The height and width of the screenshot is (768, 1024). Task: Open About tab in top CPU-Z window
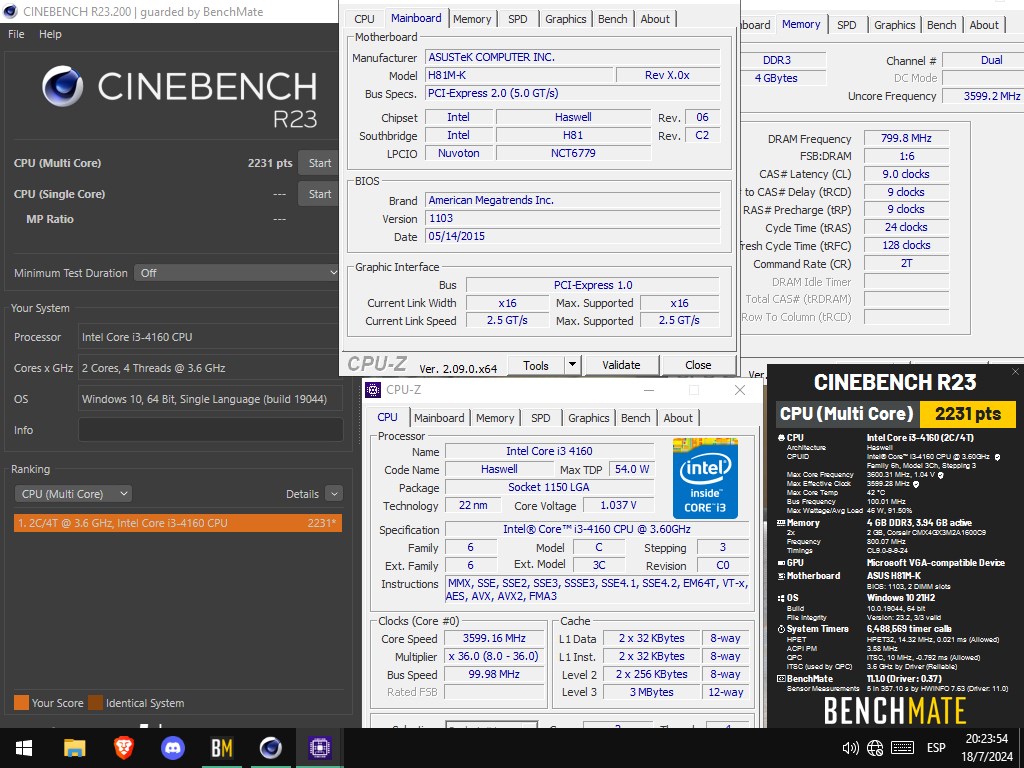click(x=655, y=19)
